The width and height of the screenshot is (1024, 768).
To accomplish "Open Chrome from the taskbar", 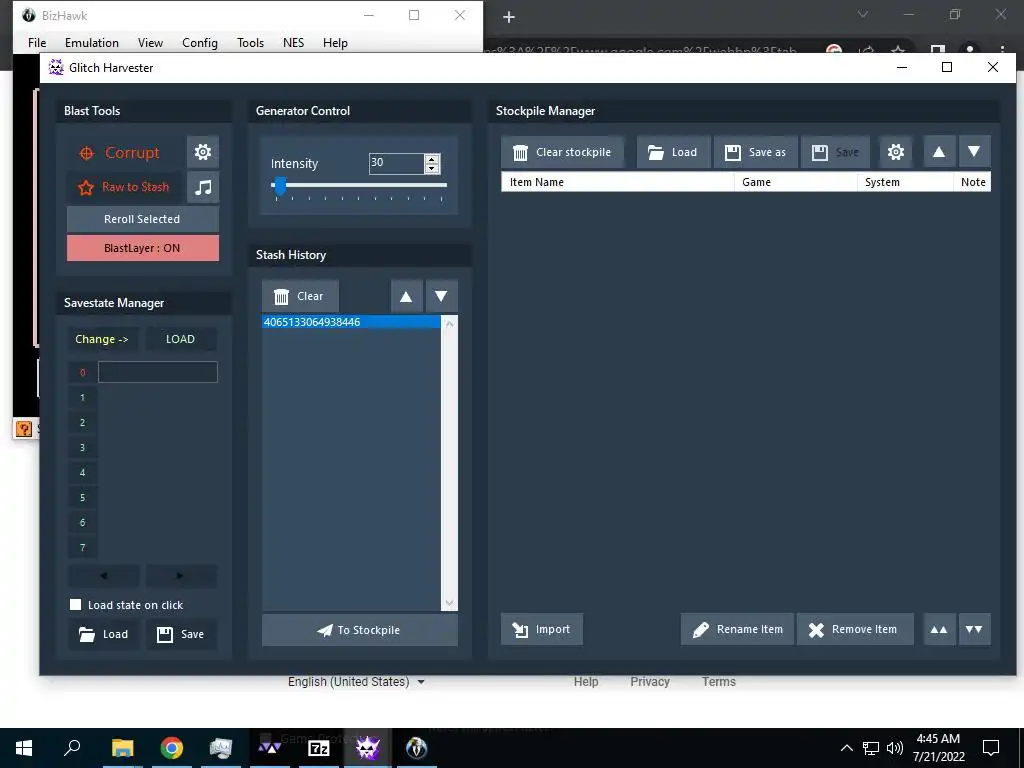I will click(x=172, y=748).
